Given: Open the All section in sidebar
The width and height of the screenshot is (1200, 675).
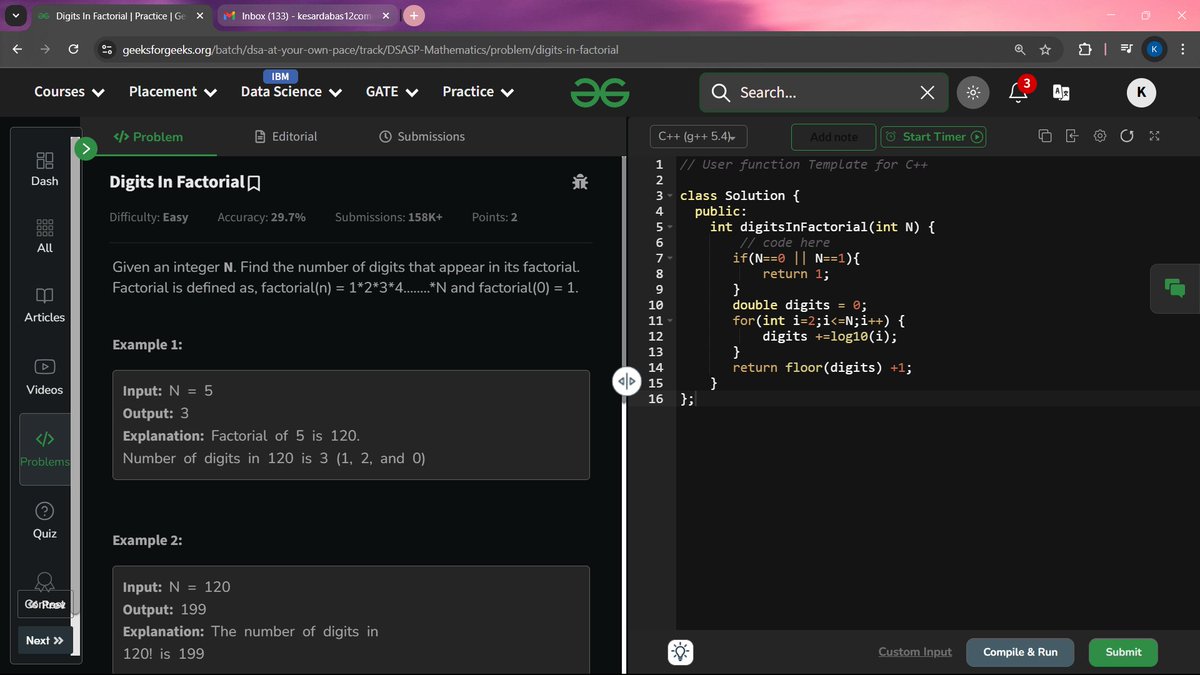Looking at the screenshot, I should [x=45, y=236].
